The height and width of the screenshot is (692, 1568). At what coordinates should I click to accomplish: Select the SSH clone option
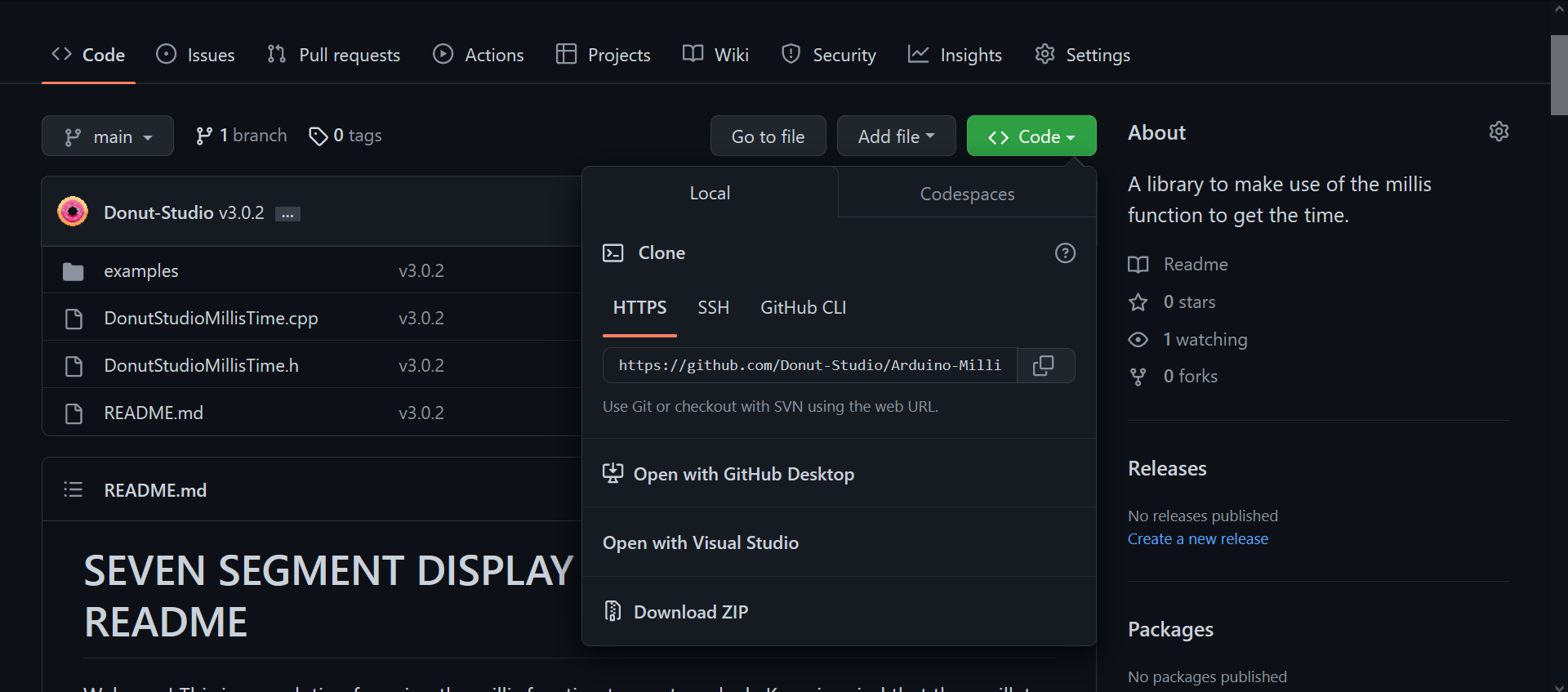(x=713, y=308)
